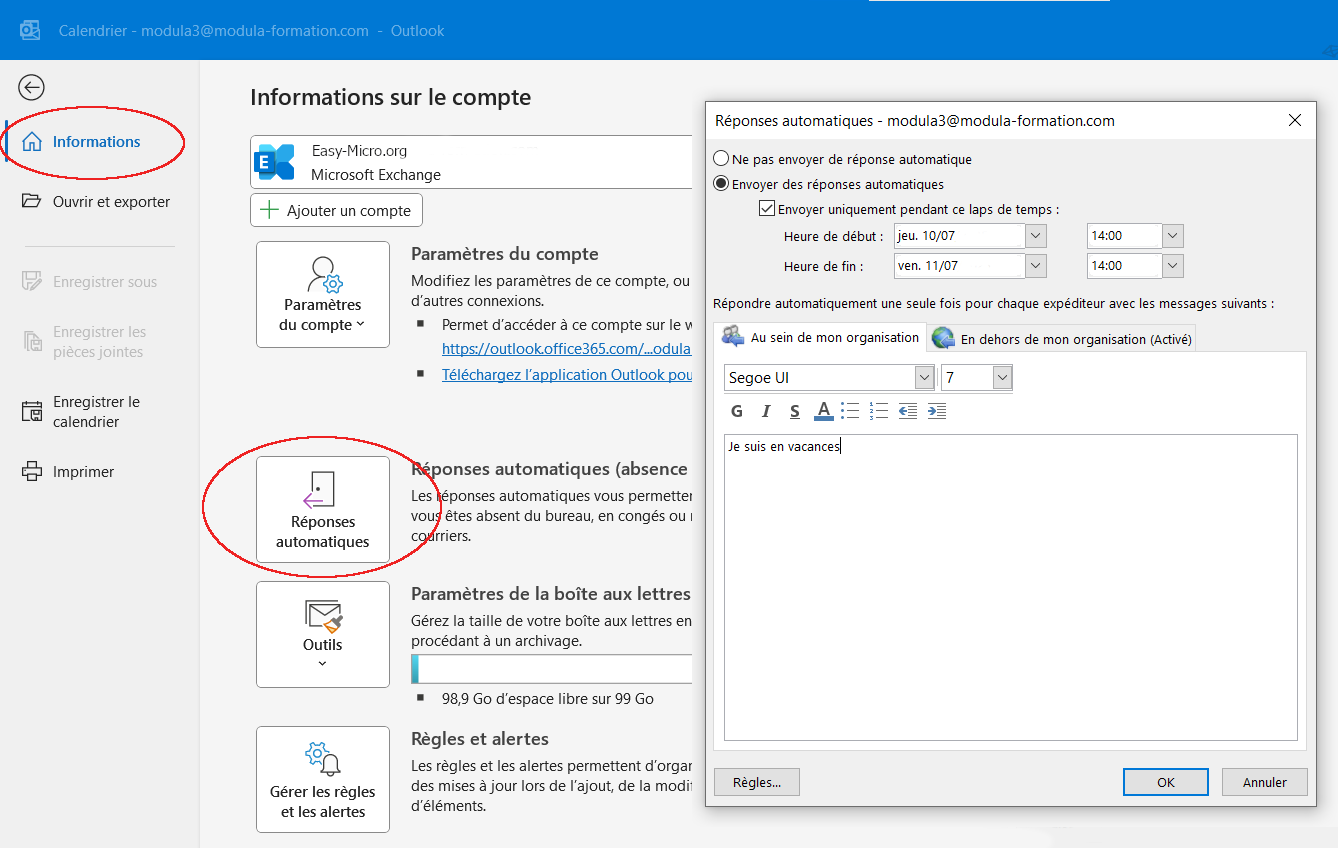
Task: Apply underline formatting
Action: (x=794, y=411)
